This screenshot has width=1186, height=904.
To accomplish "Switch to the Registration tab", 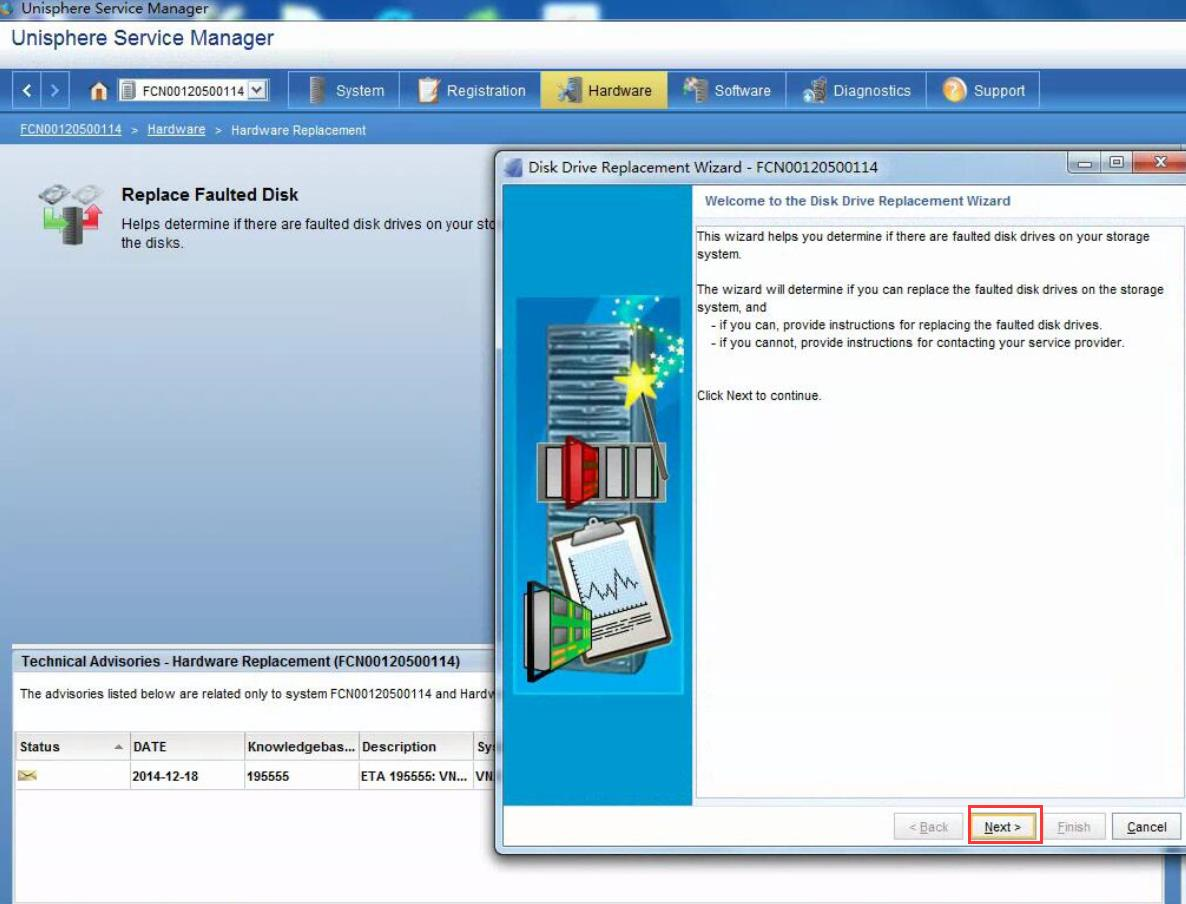I will tap(470, 90).
